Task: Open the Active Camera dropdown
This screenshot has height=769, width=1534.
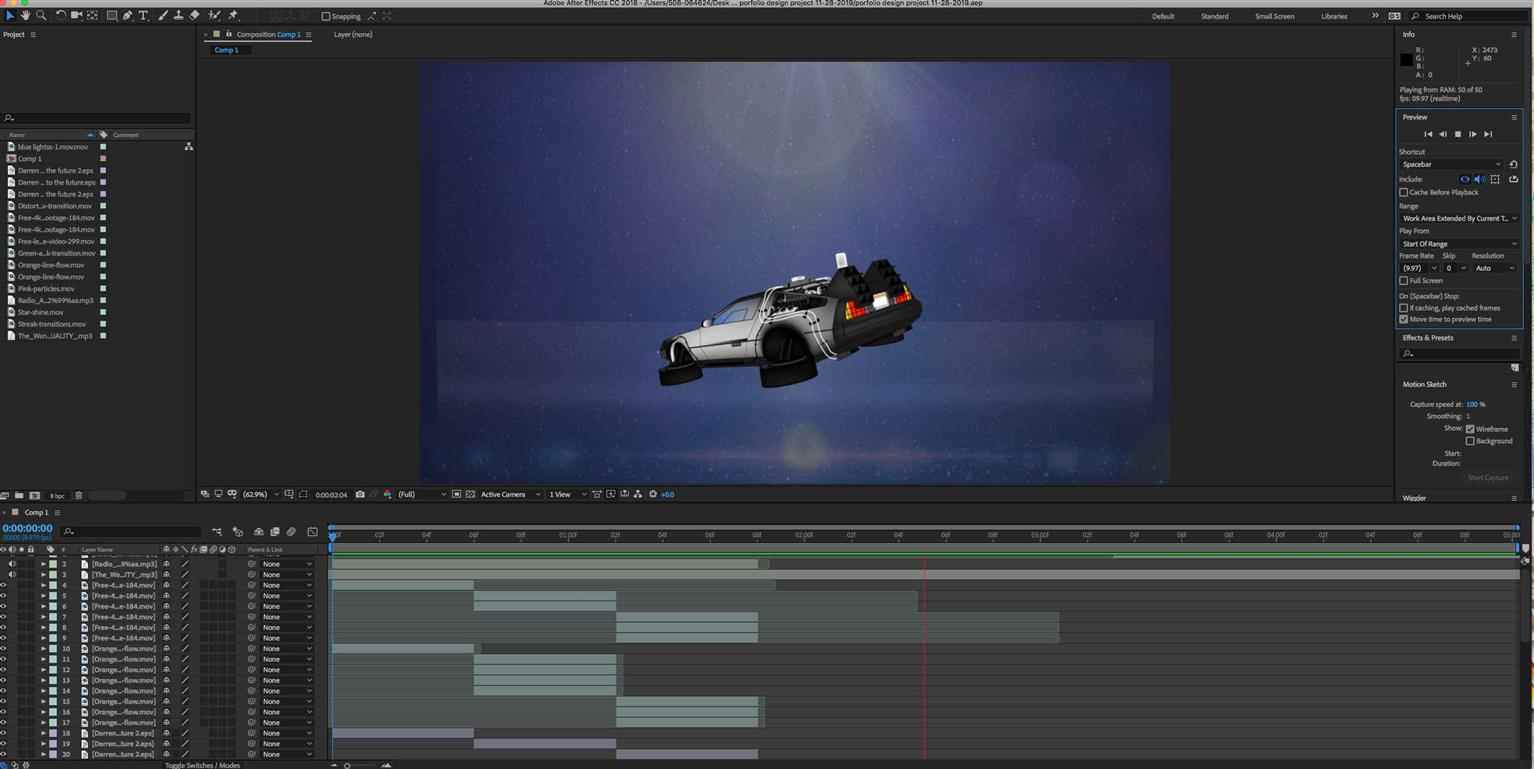Action: 510,494
